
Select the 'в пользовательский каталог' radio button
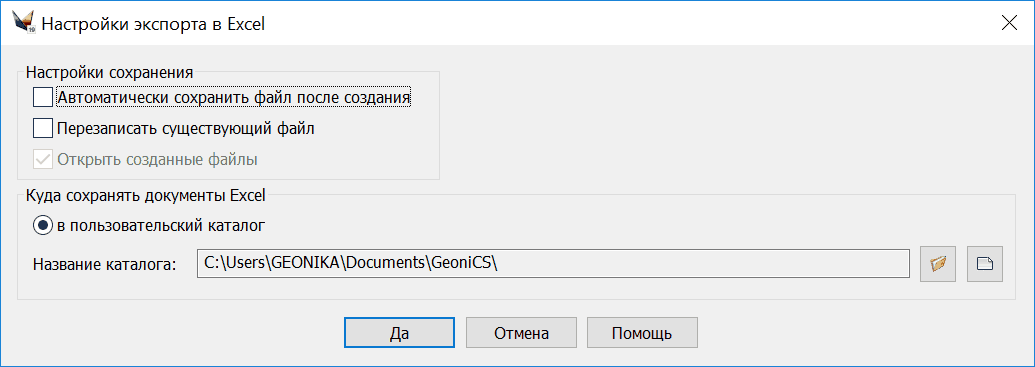43,225
